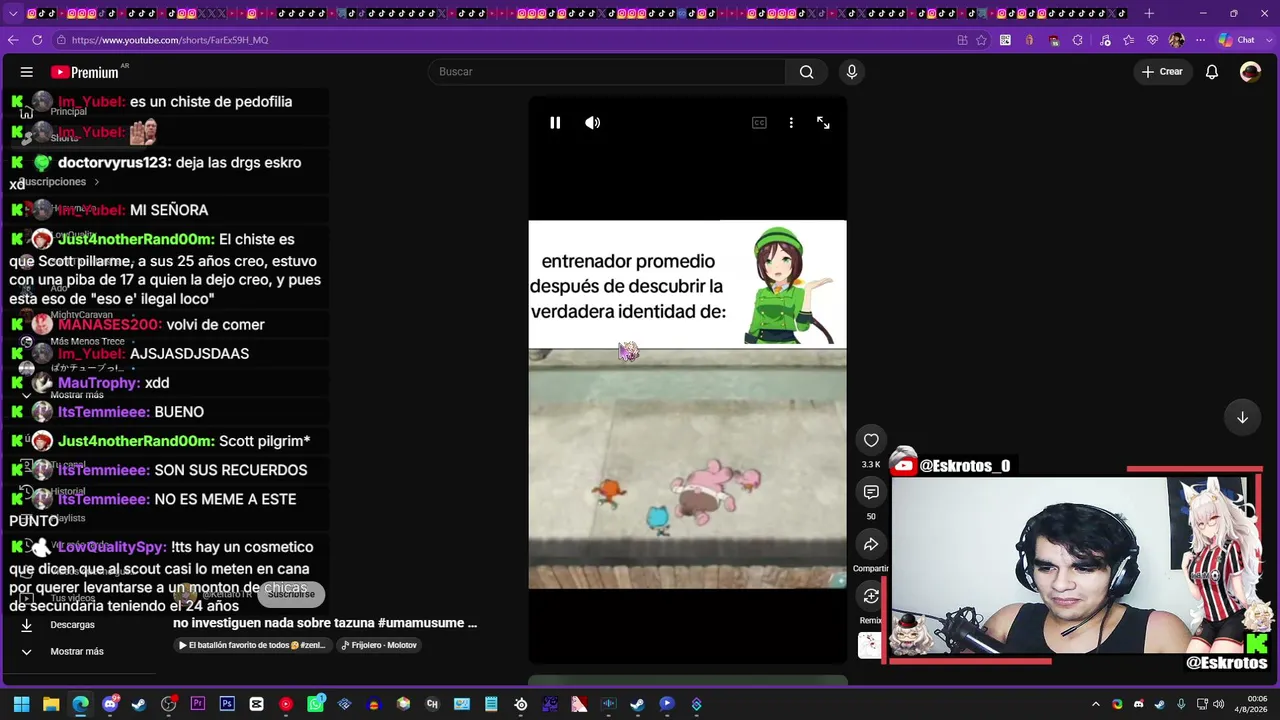This screenshot has height=720, width=1280.
Task: Open a new browser tab
Action: (1149, 13)
